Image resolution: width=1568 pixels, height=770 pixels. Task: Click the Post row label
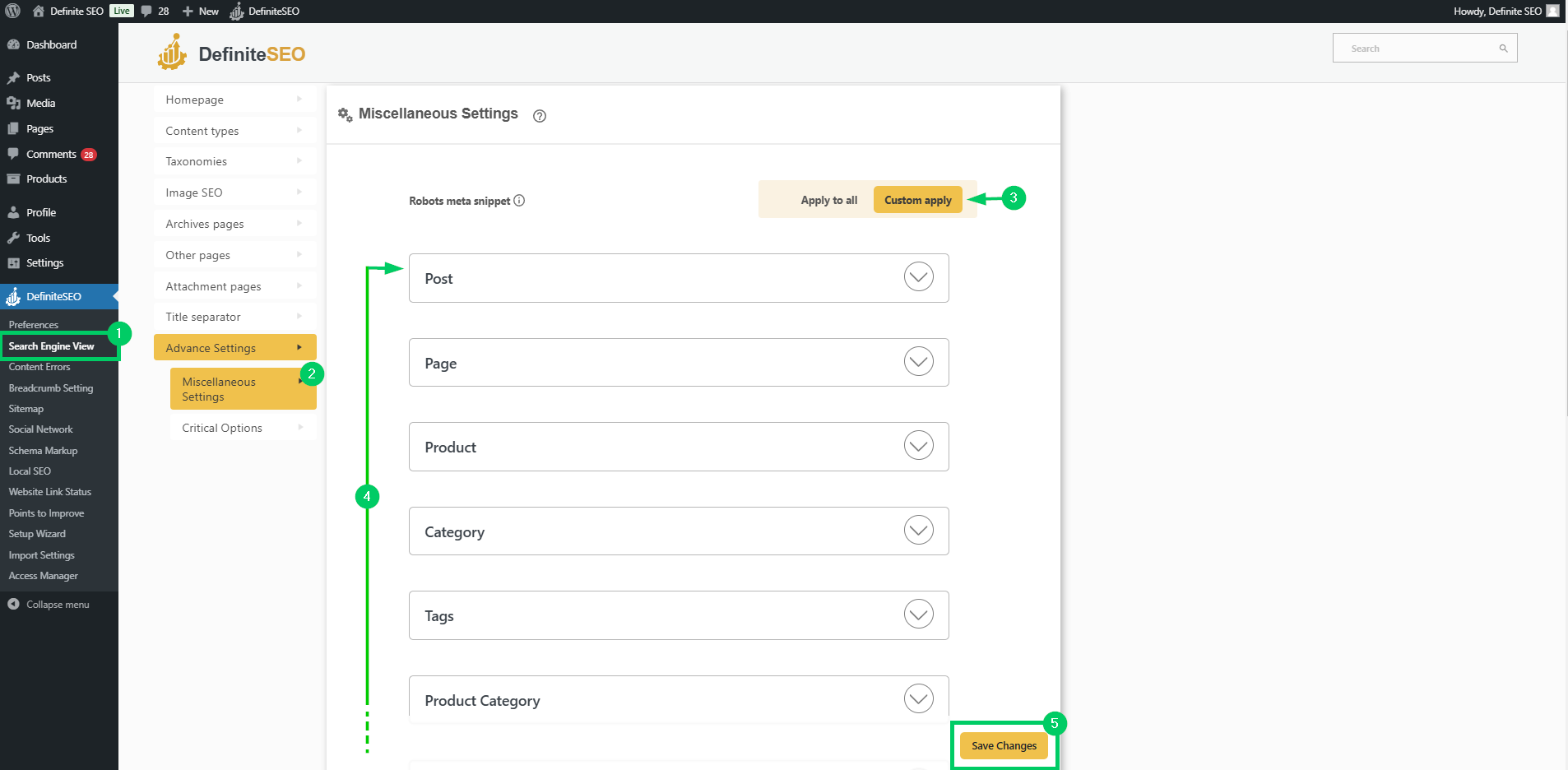click(x=438, y=279)
